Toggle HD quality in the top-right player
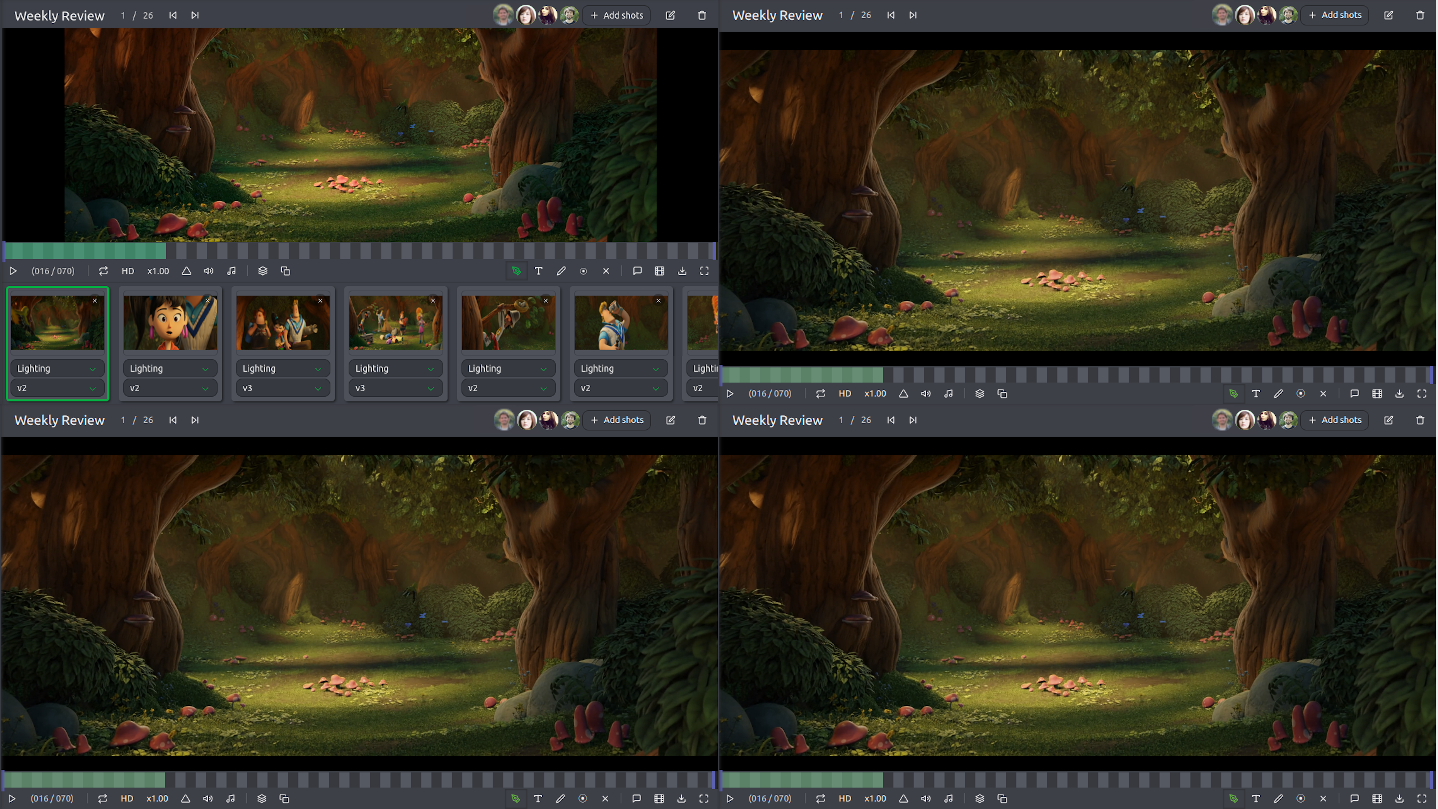The image size is (1438, 809). coord(845,394)
